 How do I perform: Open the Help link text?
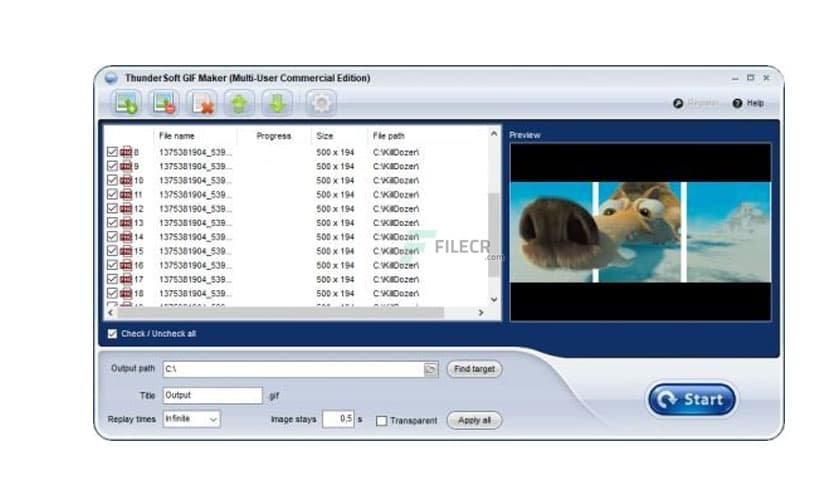(754, 103)
